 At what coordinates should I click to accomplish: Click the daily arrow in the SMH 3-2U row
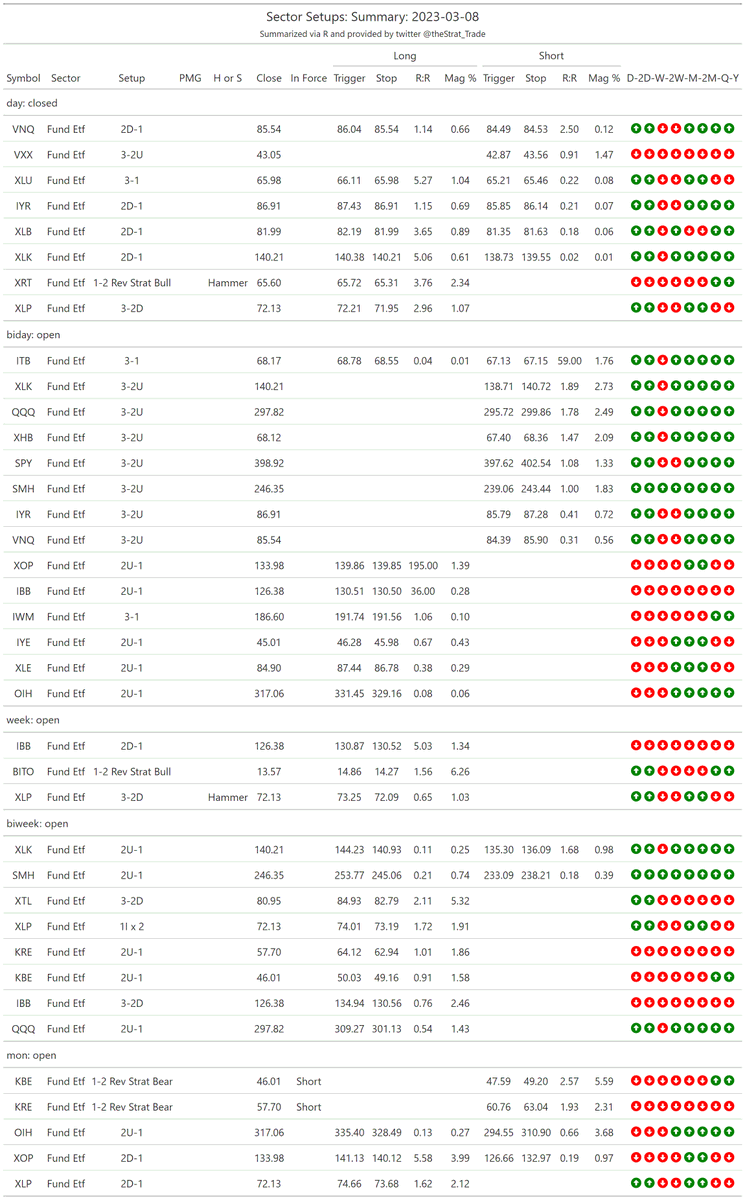636,488
